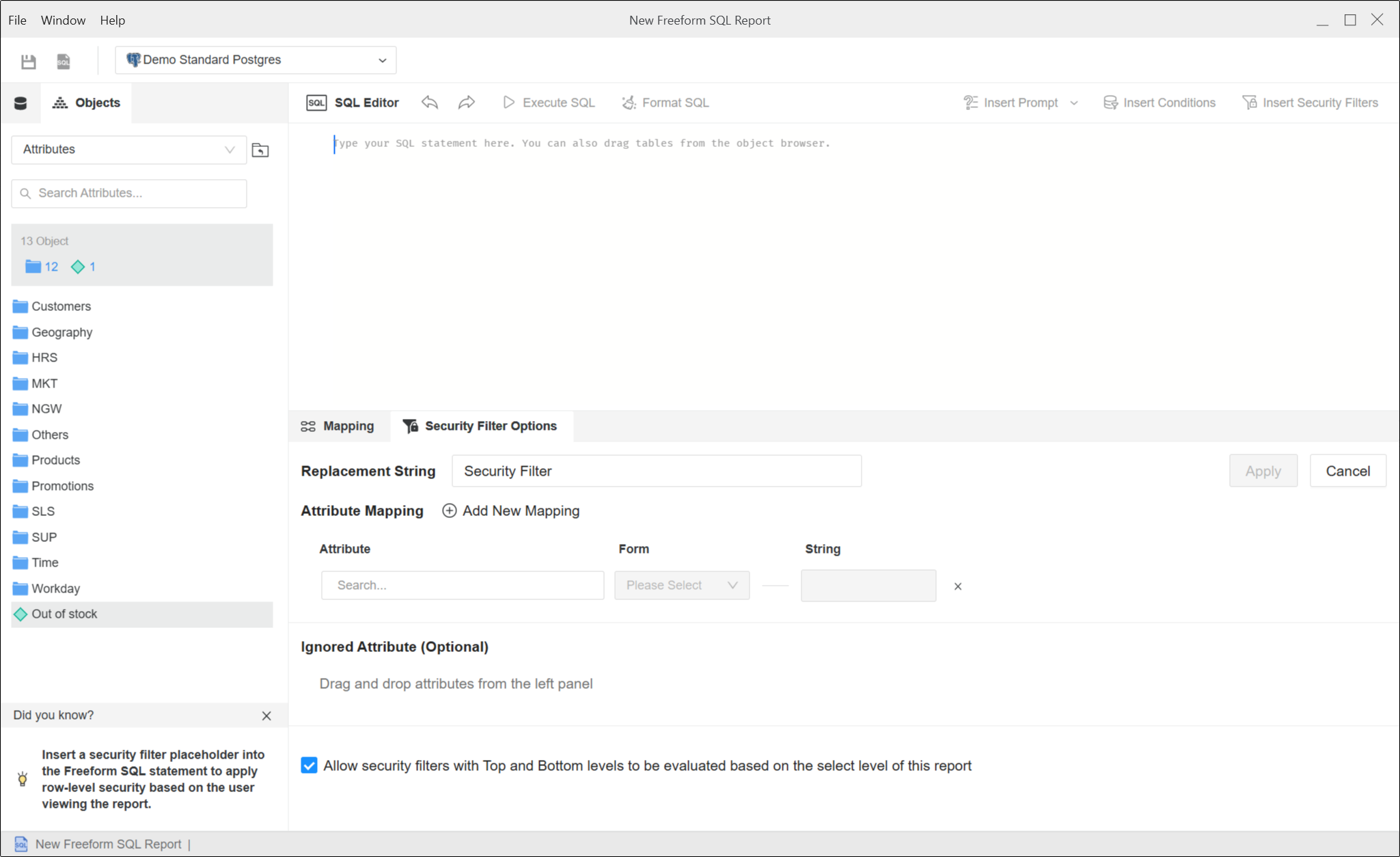The height and width of the screenshot is (857, 1400).
Task: Click Add New Mapping
Action: (511, 511)
